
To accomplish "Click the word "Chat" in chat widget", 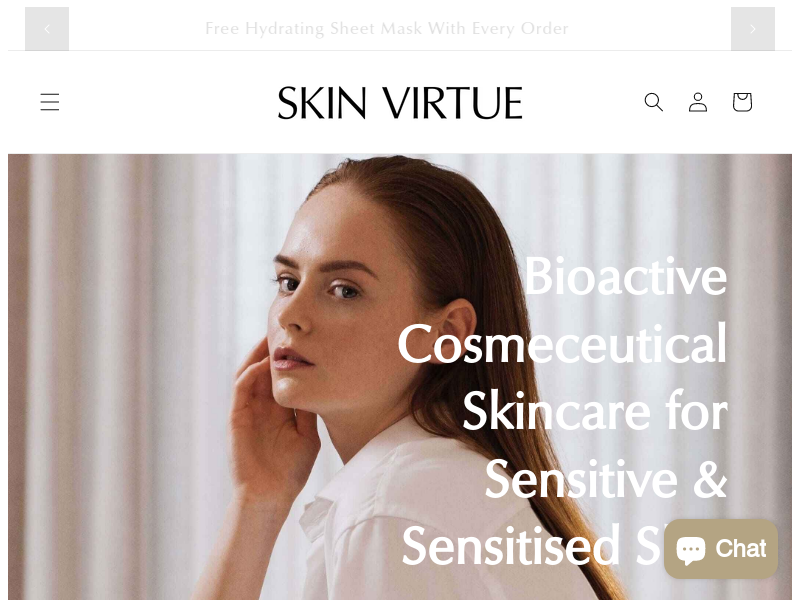I will pos(741,549).
